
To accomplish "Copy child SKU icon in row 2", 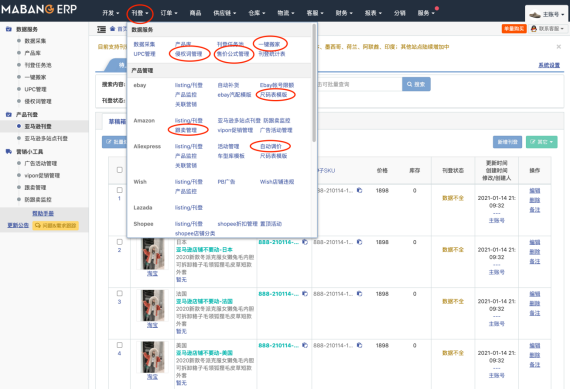I will pos(359,242).
